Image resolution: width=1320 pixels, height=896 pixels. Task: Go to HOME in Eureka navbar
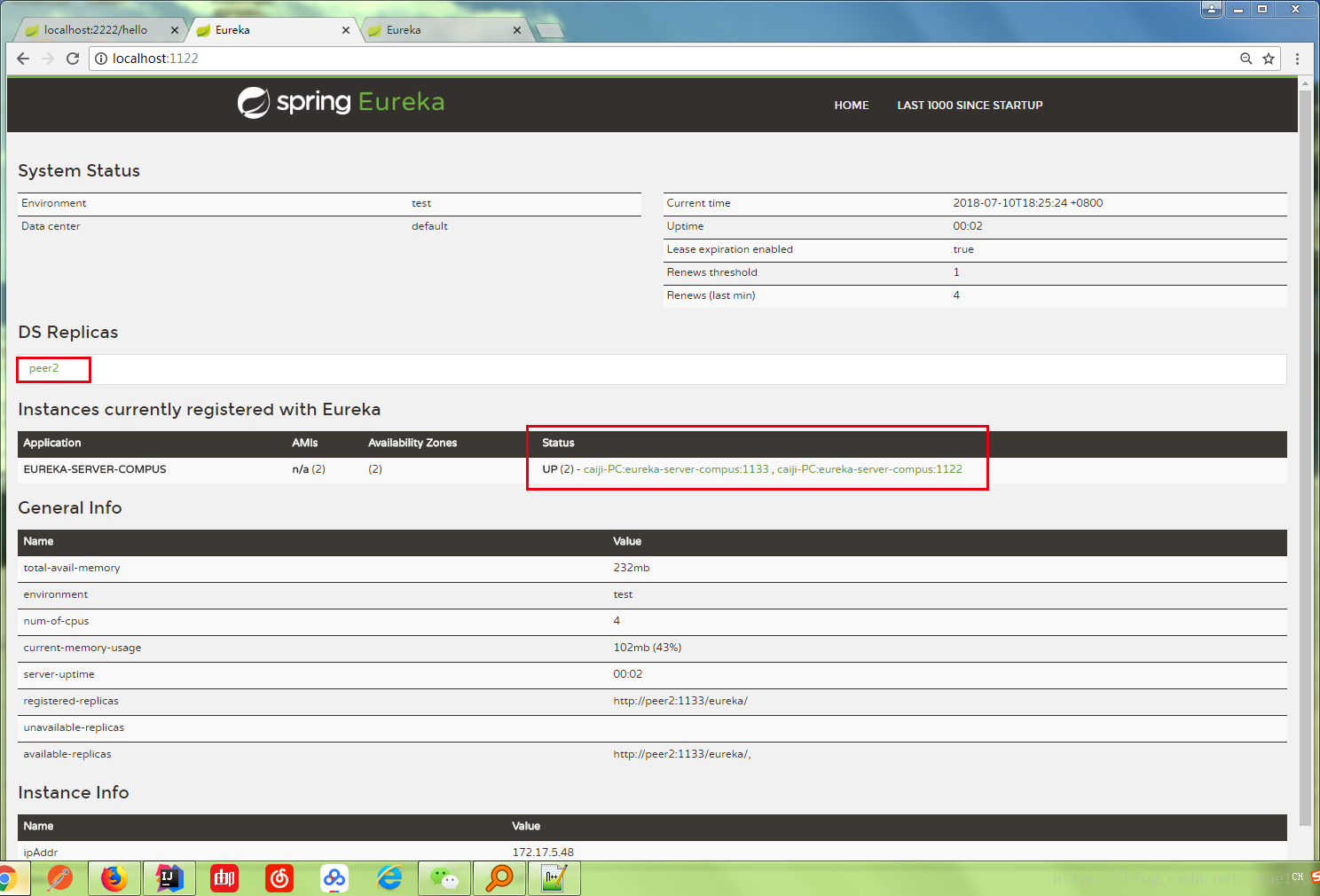[852, 106]
